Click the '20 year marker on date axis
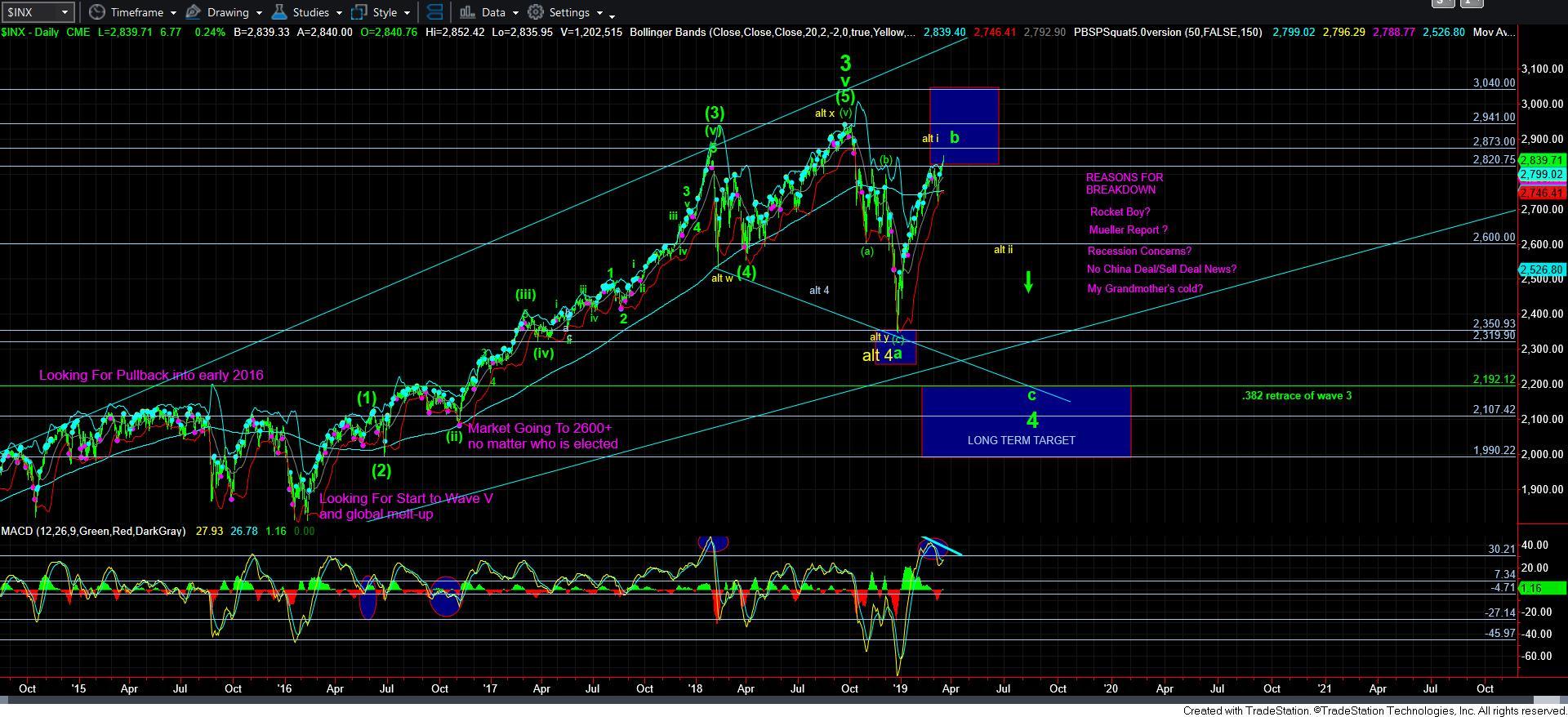1568x717 pixels. (x=1111, y=688)
